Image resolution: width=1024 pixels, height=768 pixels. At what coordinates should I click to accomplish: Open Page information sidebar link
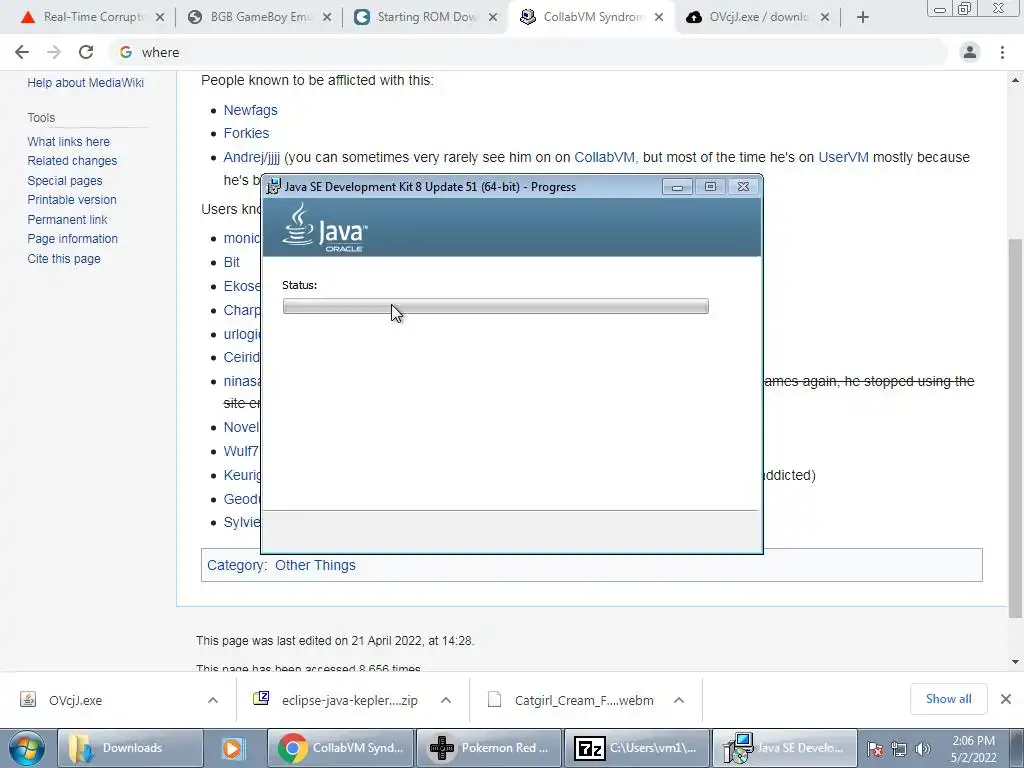click(72, 239)
